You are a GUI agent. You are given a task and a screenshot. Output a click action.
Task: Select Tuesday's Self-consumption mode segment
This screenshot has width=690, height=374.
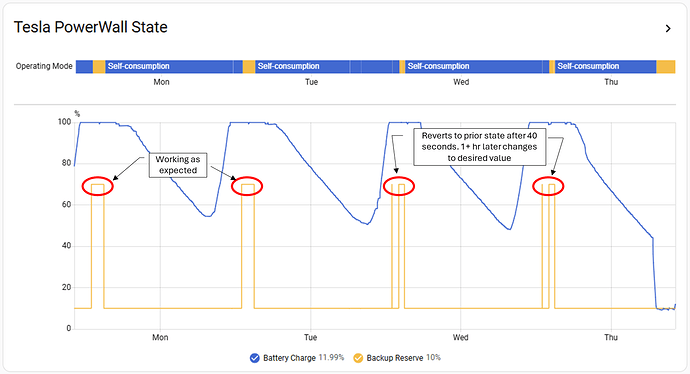click(x=302, y=66)
